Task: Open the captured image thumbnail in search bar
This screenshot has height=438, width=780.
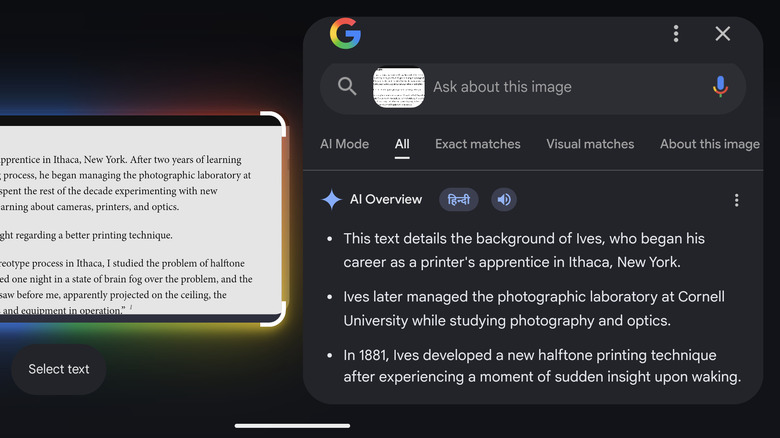Action: tap(398, 88)
